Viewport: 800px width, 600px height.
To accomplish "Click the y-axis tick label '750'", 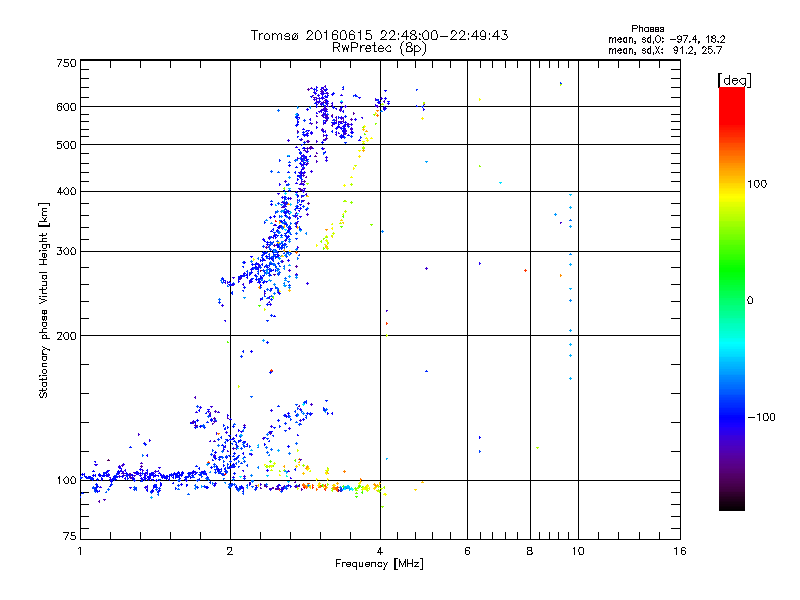I will click(67, 63).
